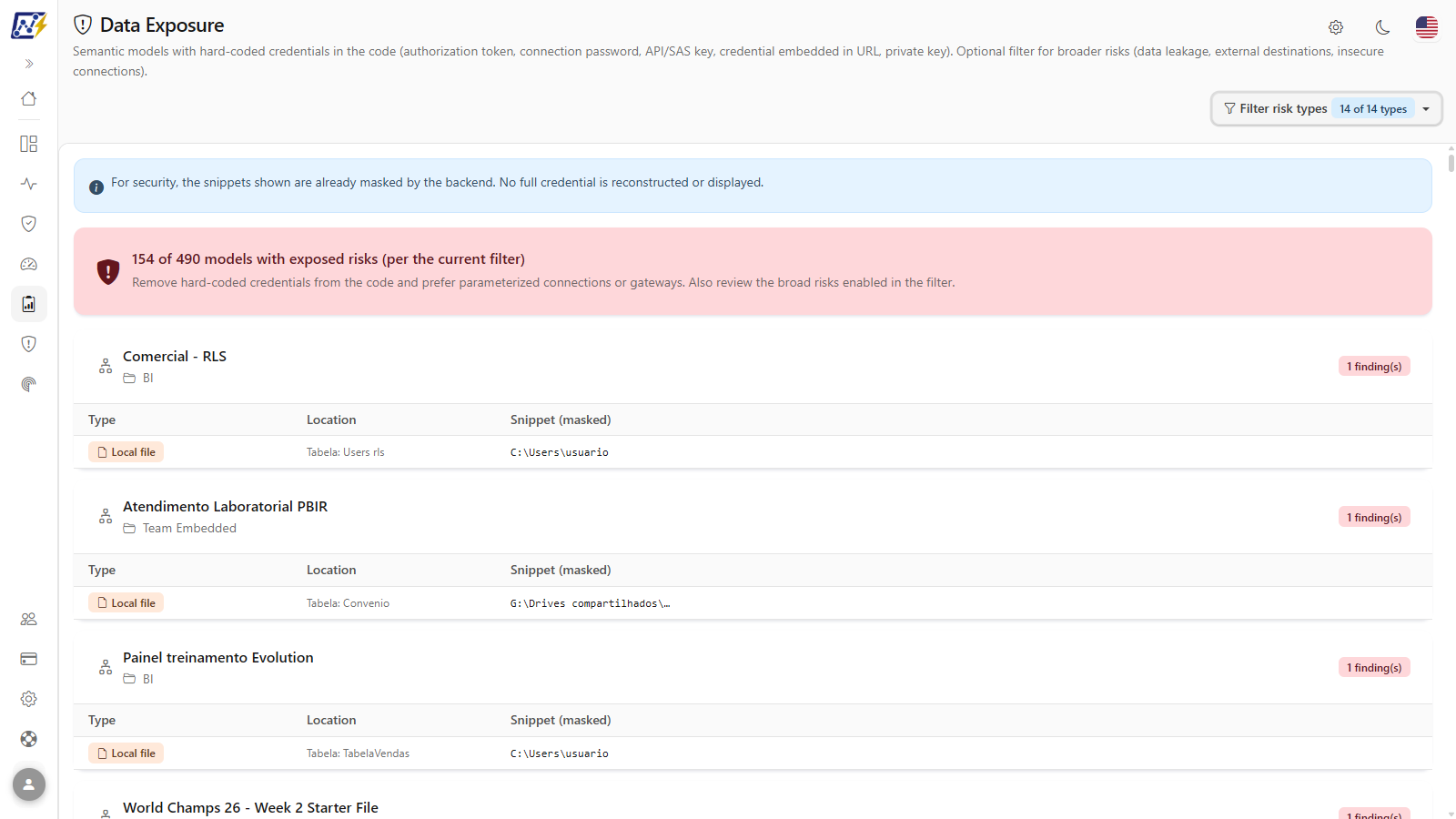
Task: Click the finding(s) badge for Painel treinamento Evolution
Action: 1374,667
